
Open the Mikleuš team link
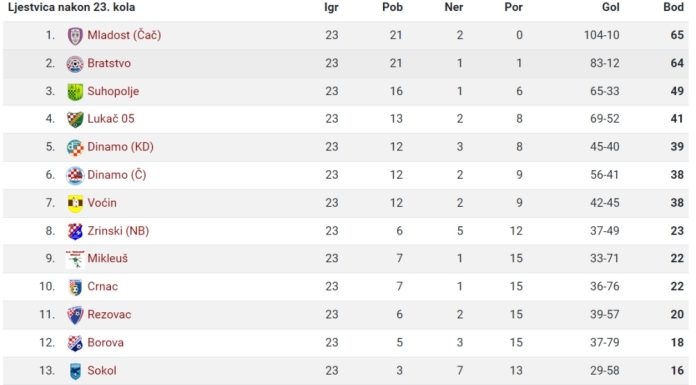tap(107, 258)
